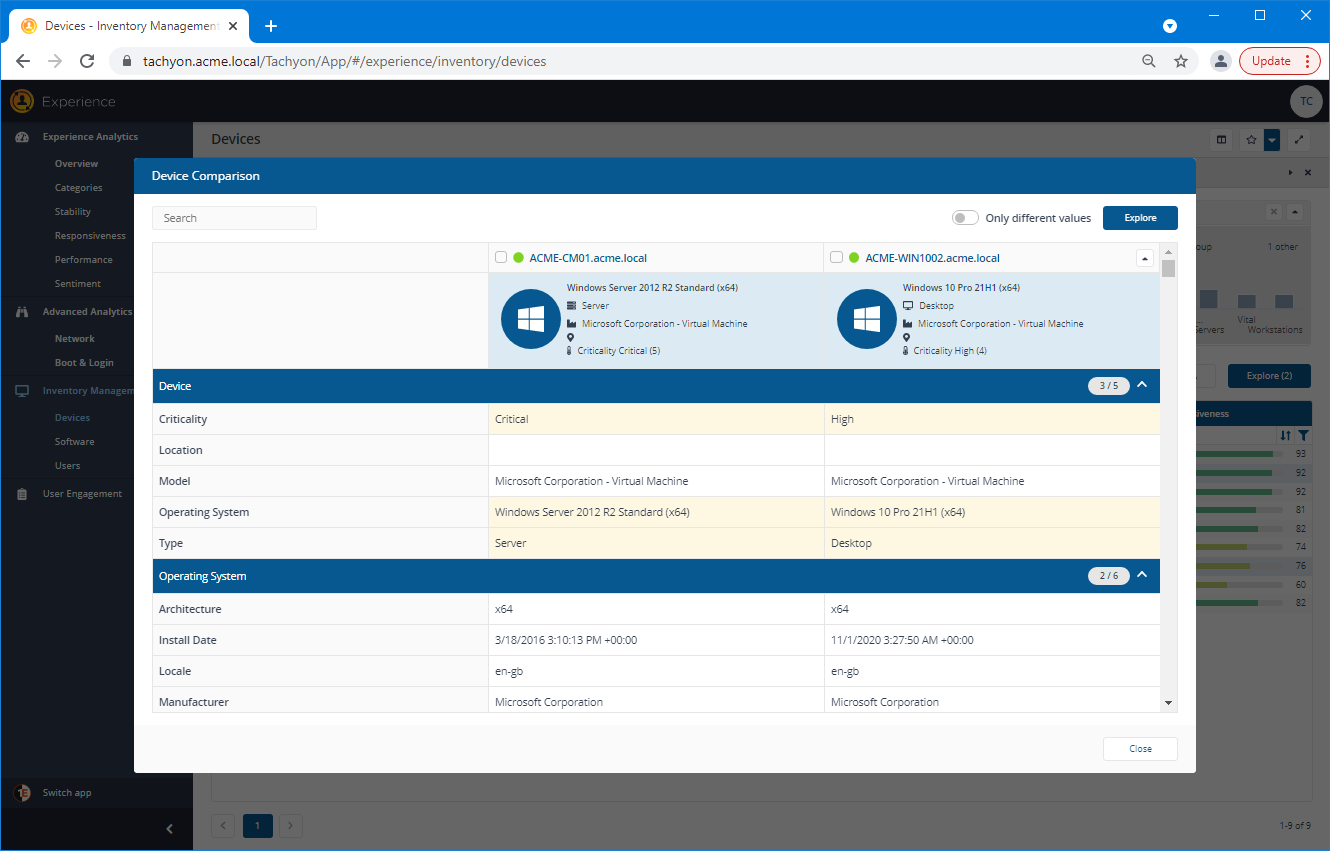Check the ACME-CM01.acme.local checkbox
The image size is (1330, 851).
pyautogui.click(x=501, y=258)
